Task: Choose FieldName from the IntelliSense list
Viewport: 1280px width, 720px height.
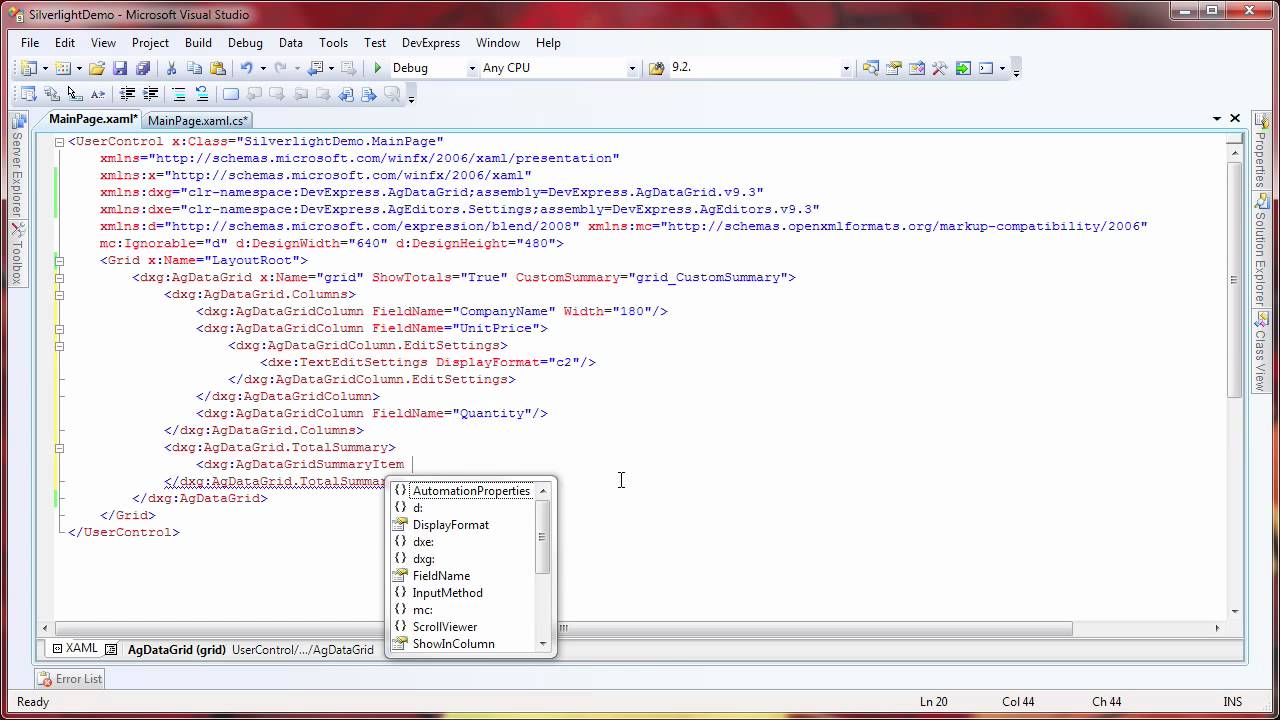Action: click(x=441, y=576)
